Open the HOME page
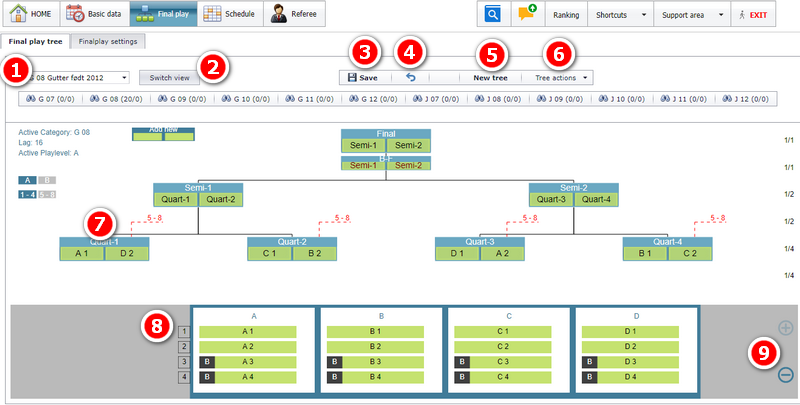800x405 pixels. click(32, 14)
